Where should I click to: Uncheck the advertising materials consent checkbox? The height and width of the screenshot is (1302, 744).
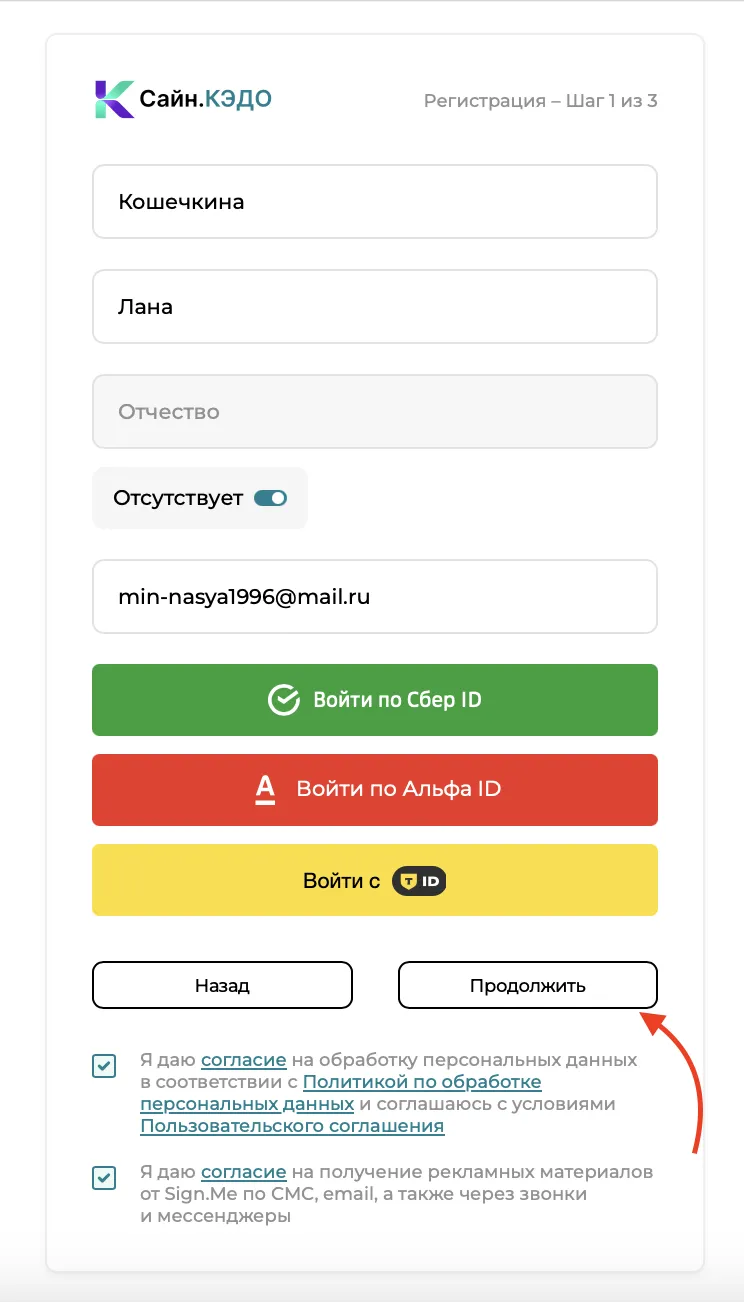104,1178
